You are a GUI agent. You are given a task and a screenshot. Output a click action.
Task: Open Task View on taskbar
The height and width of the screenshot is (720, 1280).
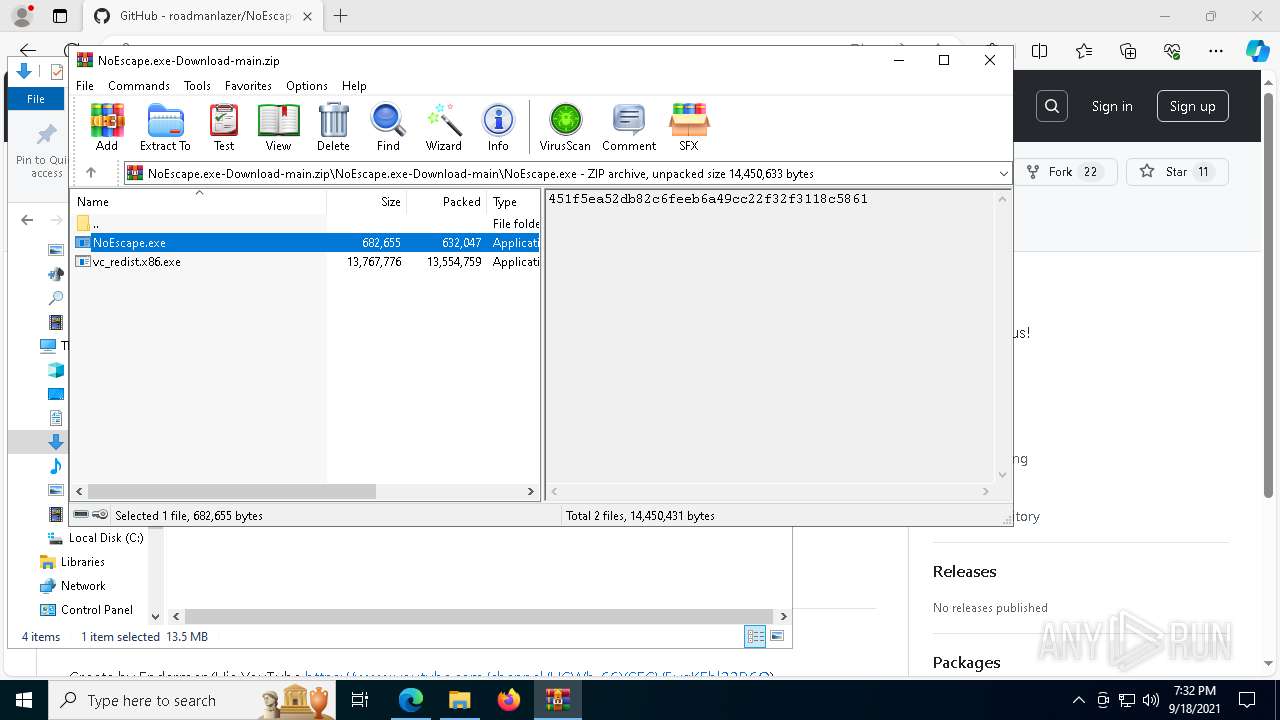tap(361, 700)
